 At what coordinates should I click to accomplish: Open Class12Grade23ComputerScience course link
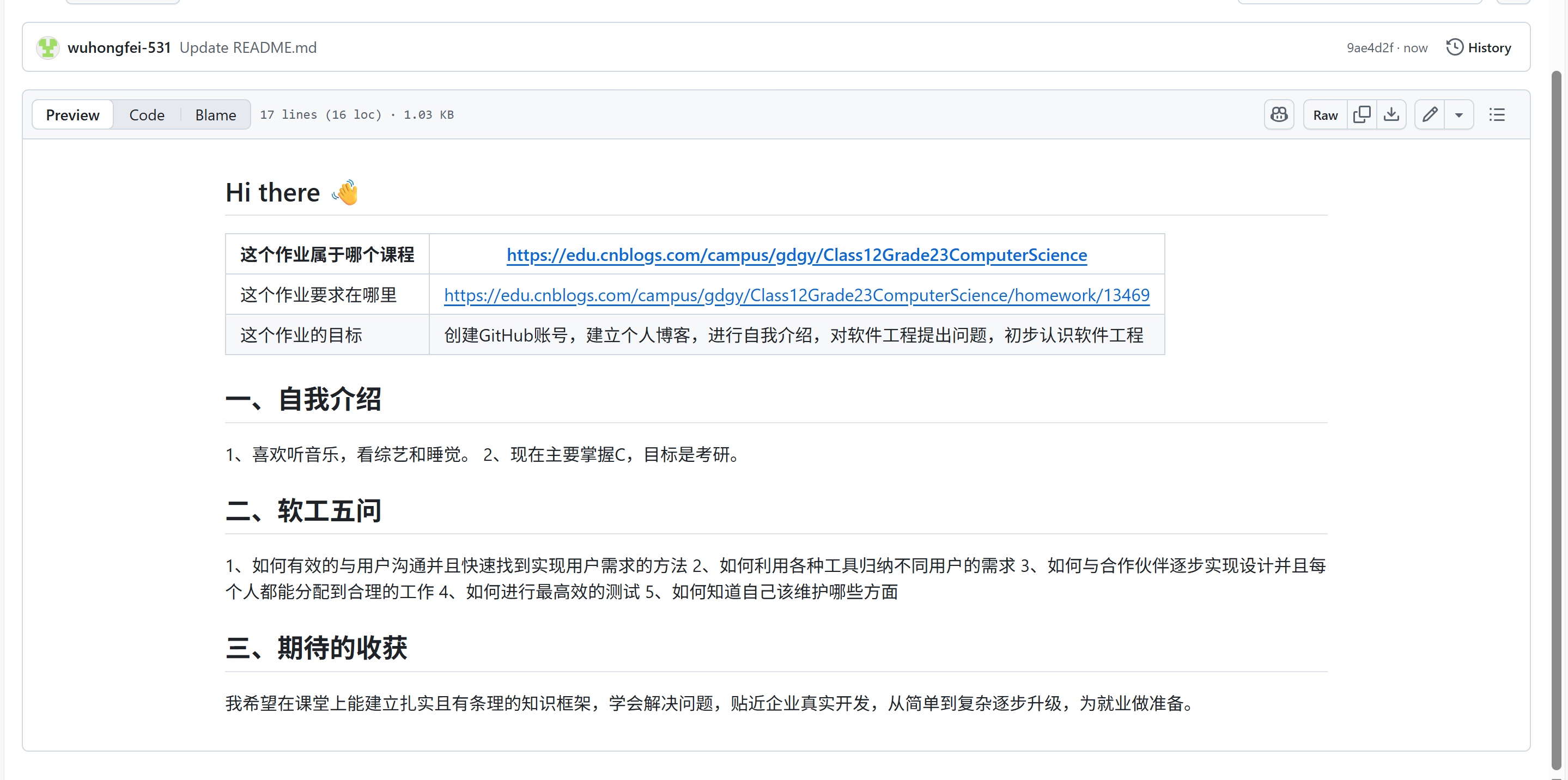click(796, 254)
